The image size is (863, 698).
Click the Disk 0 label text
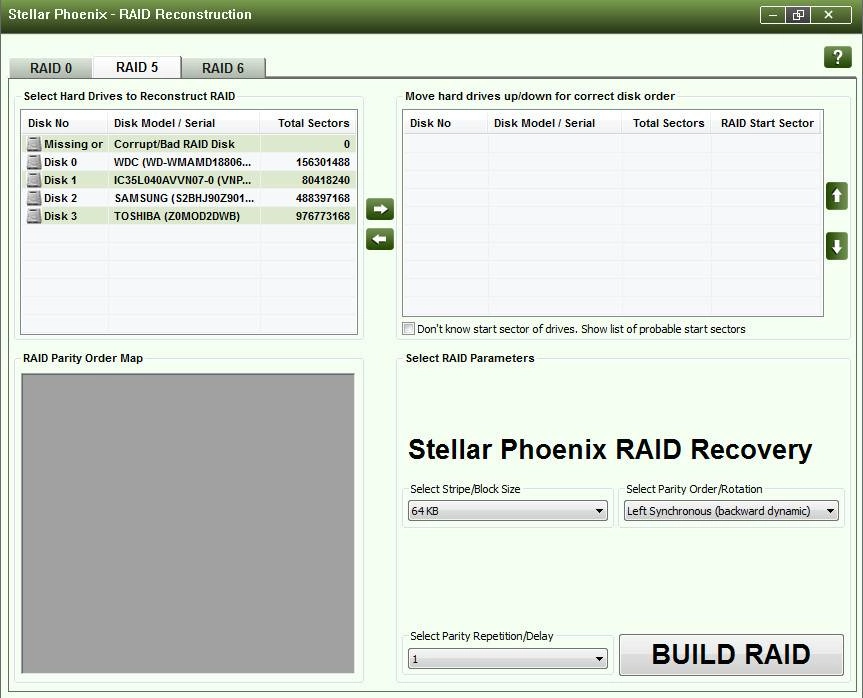[61, 162]
